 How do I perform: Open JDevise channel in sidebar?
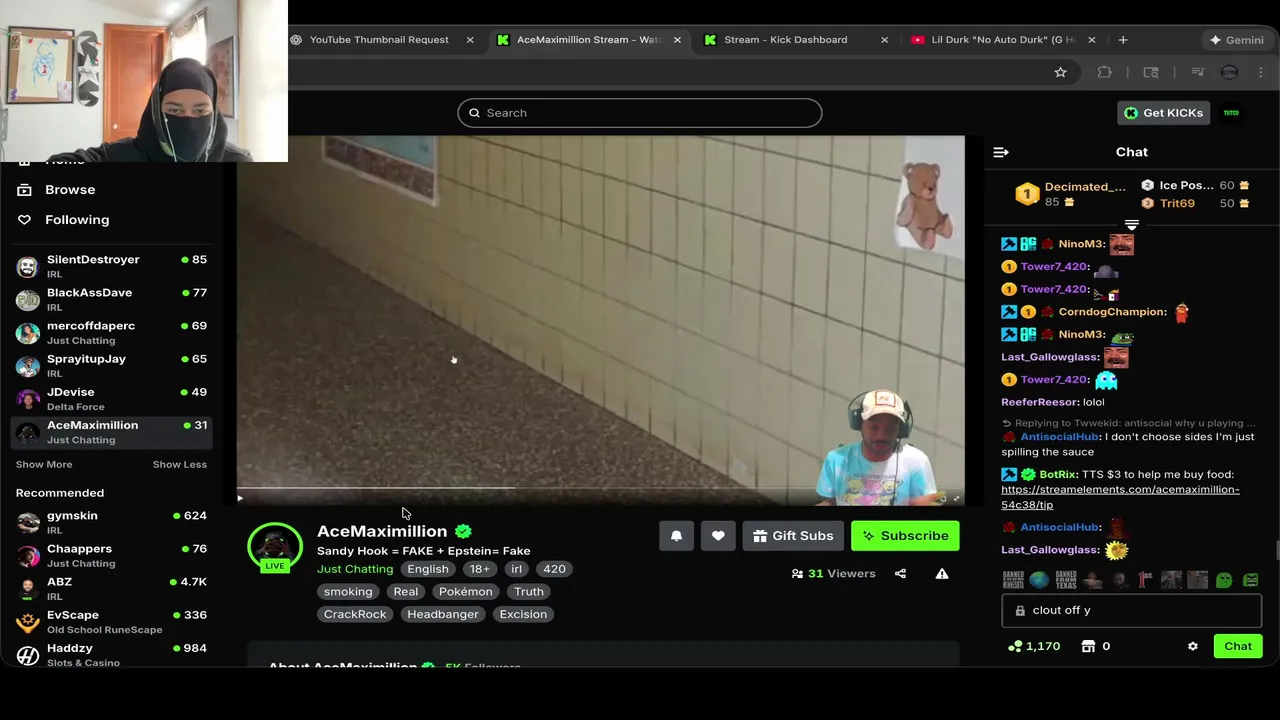(x=112, y=399)
